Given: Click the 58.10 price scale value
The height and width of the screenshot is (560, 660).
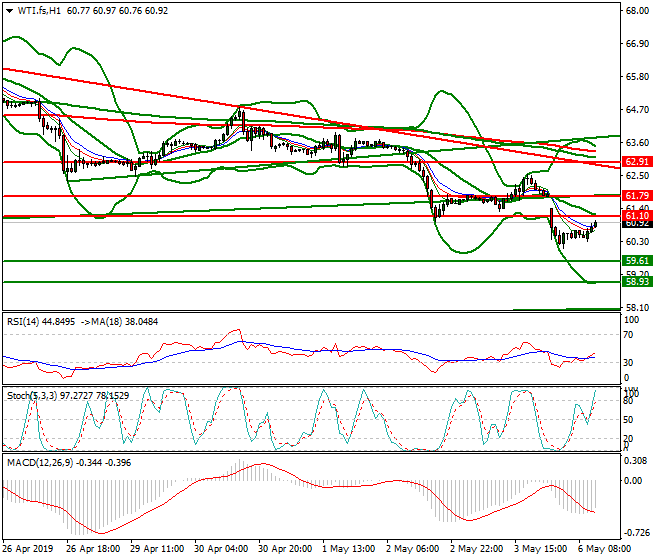Looking at the screenshot, I should point(637,308).
